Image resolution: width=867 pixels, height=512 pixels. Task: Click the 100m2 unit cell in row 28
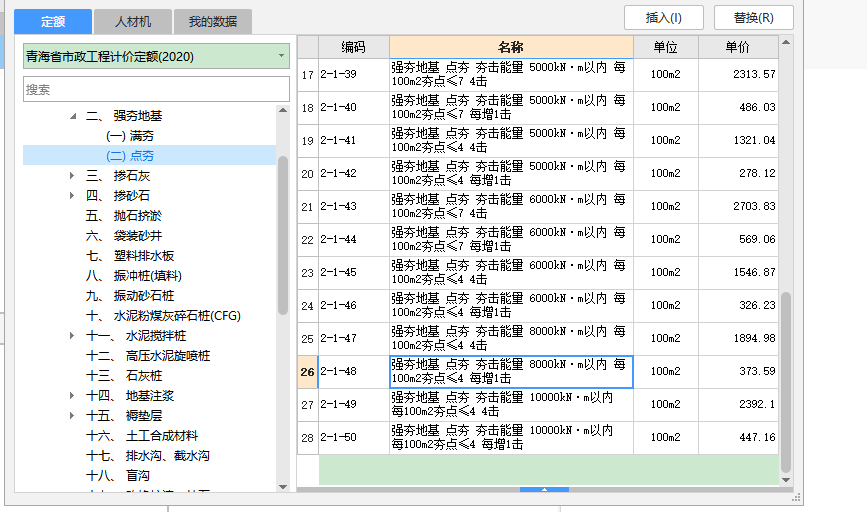666,437
